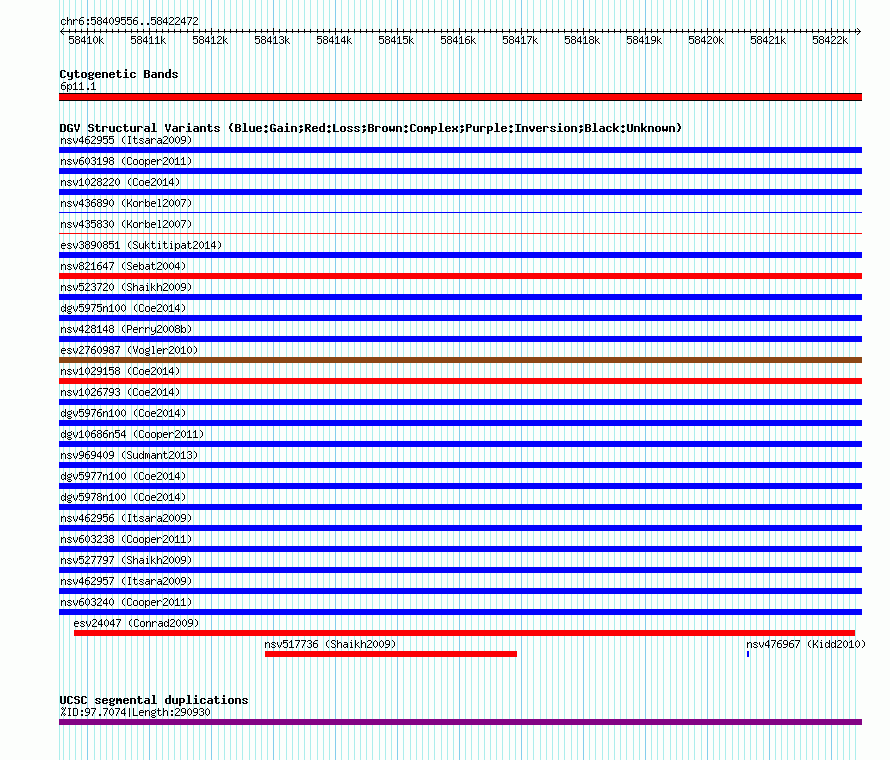Open esv24047 (Conrad2009) label
Viewport: 890px width, 760px height.
point(136,623)
